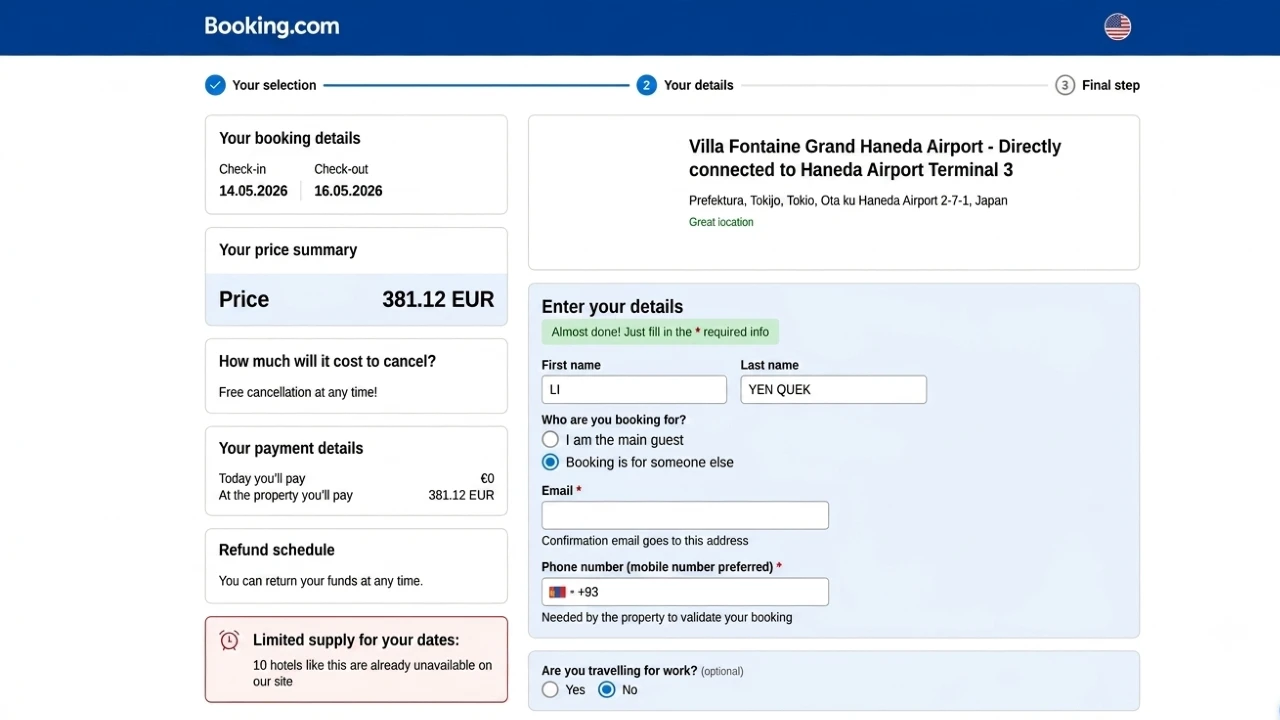Click the Booking.com logo
Viewport: 1280px width, 720px height.
click(x=272, y=27)
